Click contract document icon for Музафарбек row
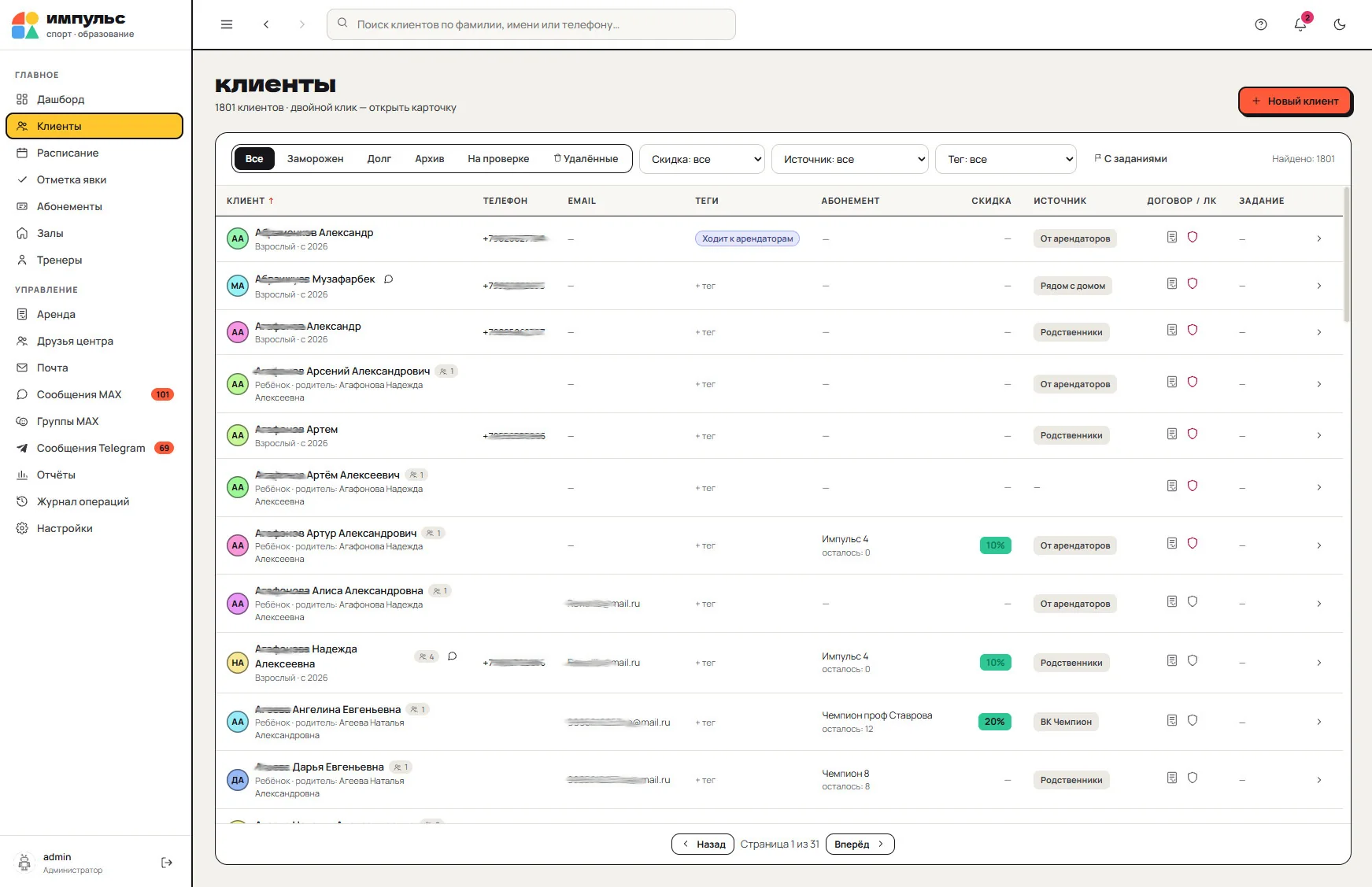The image size is (1372, 887). [x=1172, y=283]
